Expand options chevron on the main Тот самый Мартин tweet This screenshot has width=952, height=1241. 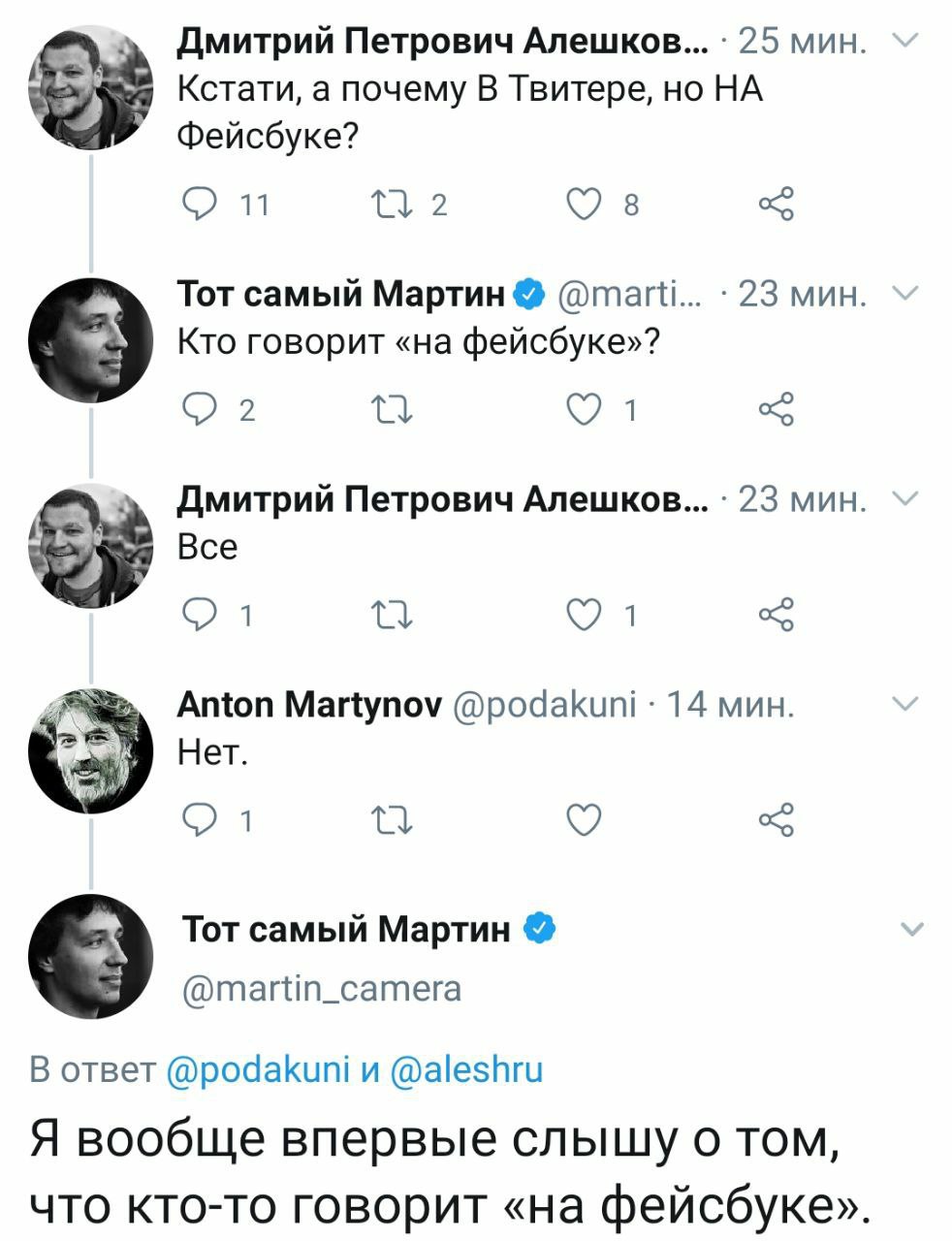point(912,930)
